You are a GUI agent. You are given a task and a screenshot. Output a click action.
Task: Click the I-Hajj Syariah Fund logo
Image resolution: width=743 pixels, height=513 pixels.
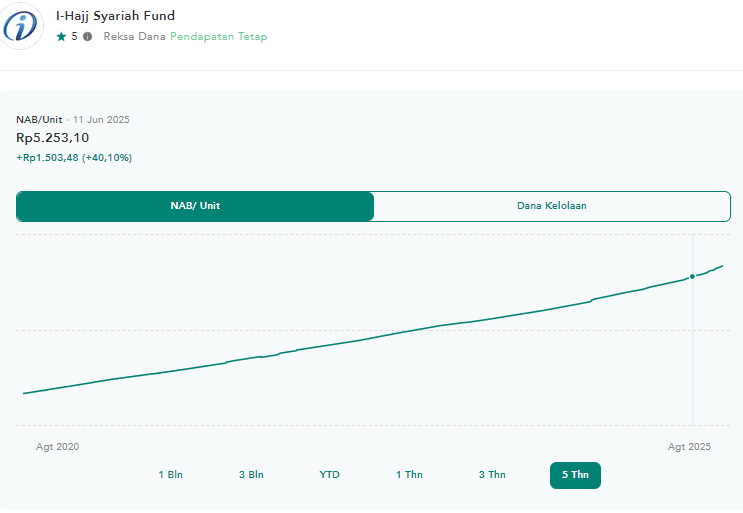20,26
